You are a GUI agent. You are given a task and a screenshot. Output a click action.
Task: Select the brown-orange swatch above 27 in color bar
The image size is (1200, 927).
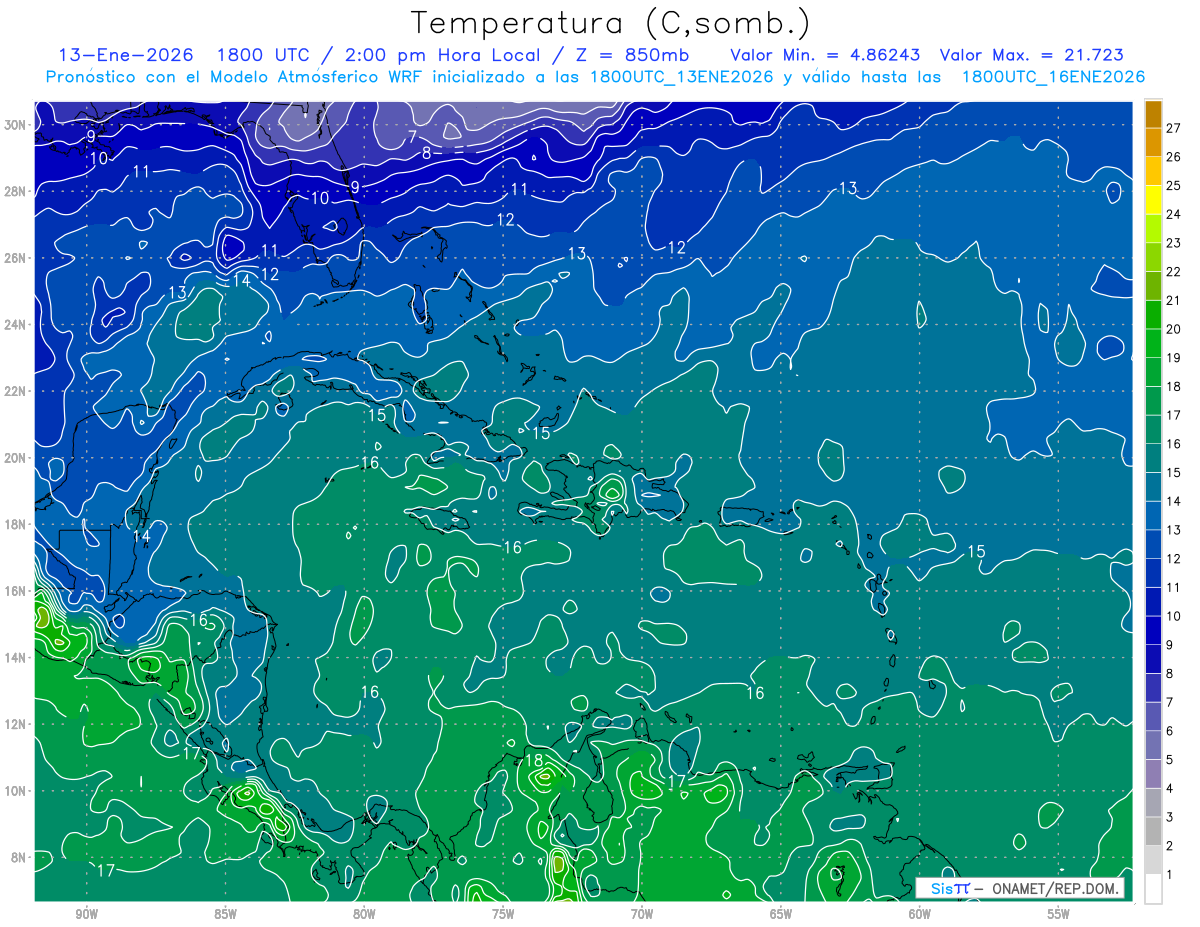pos(1153,114)
